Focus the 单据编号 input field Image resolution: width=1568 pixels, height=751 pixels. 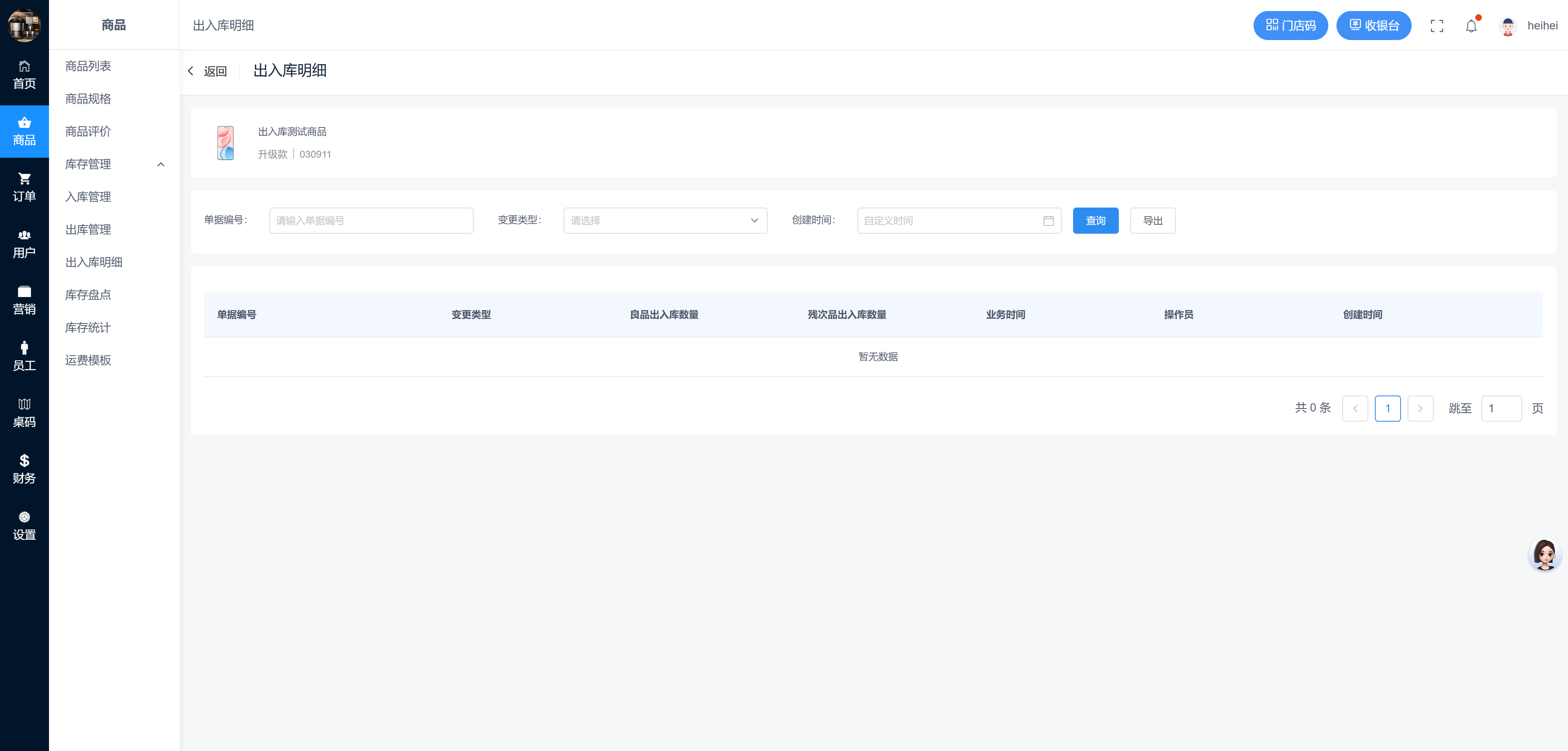point(371,221)
